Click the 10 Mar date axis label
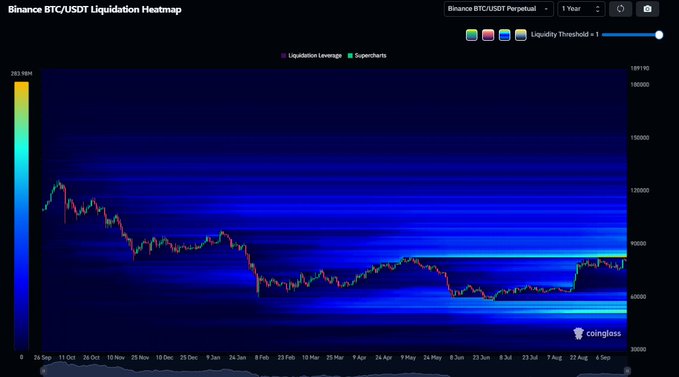The height and width of the screenshot is (377, 679). (310, 358)
